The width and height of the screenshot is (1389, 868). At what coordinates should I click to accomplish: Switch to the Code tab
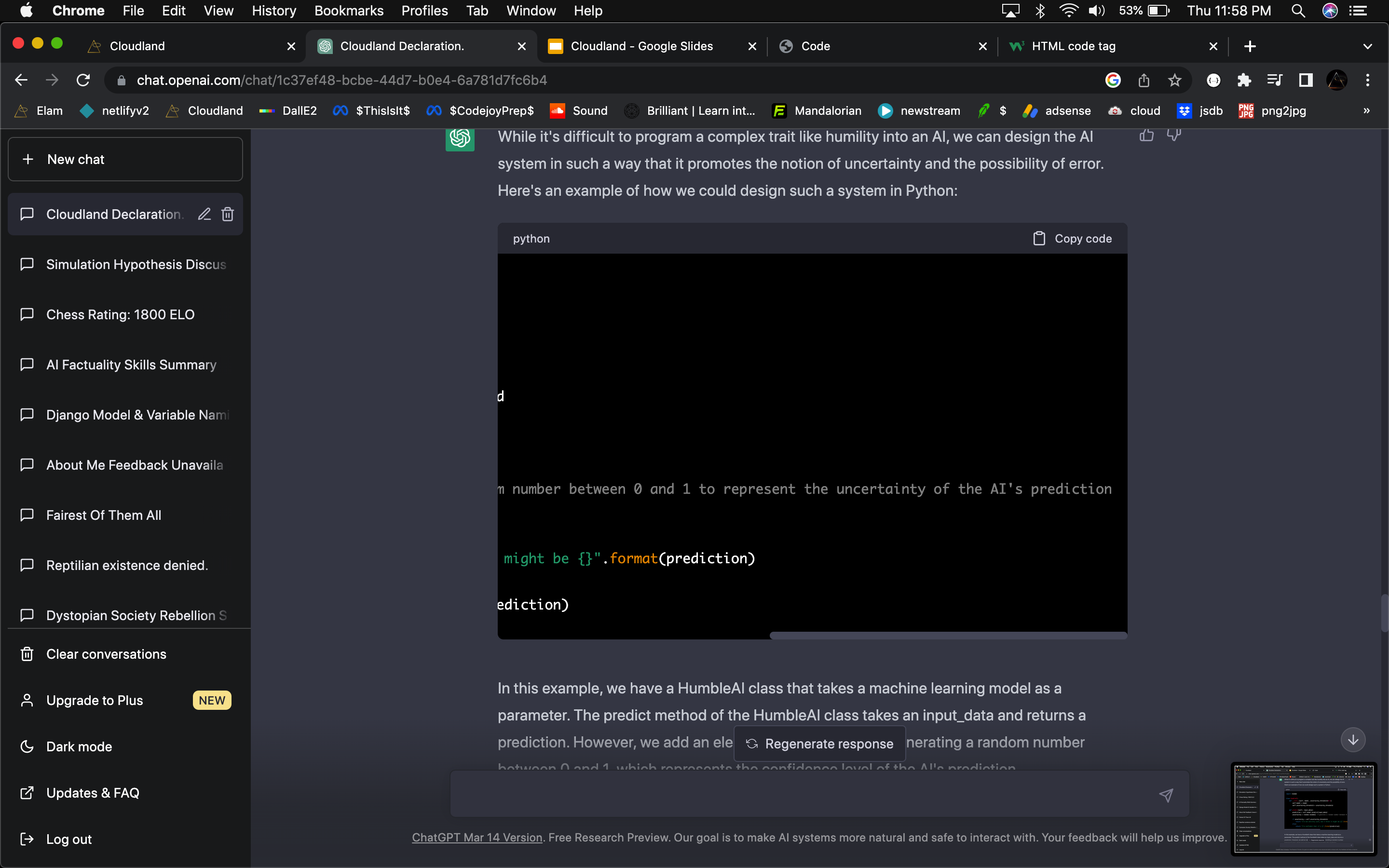click(883, 46)
